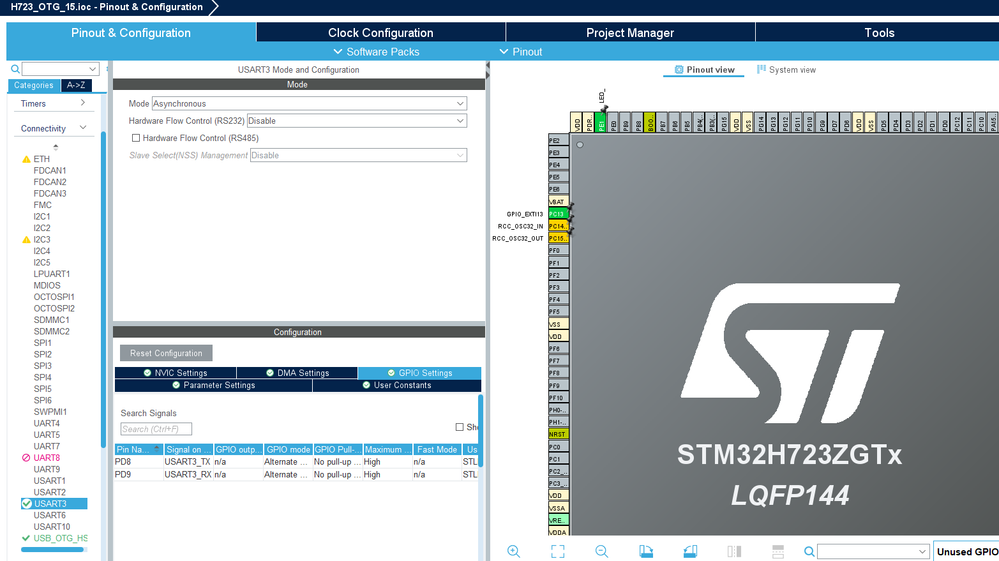Open Parameter Settings tab
The image size is (999, 561).
pos(213,385)
